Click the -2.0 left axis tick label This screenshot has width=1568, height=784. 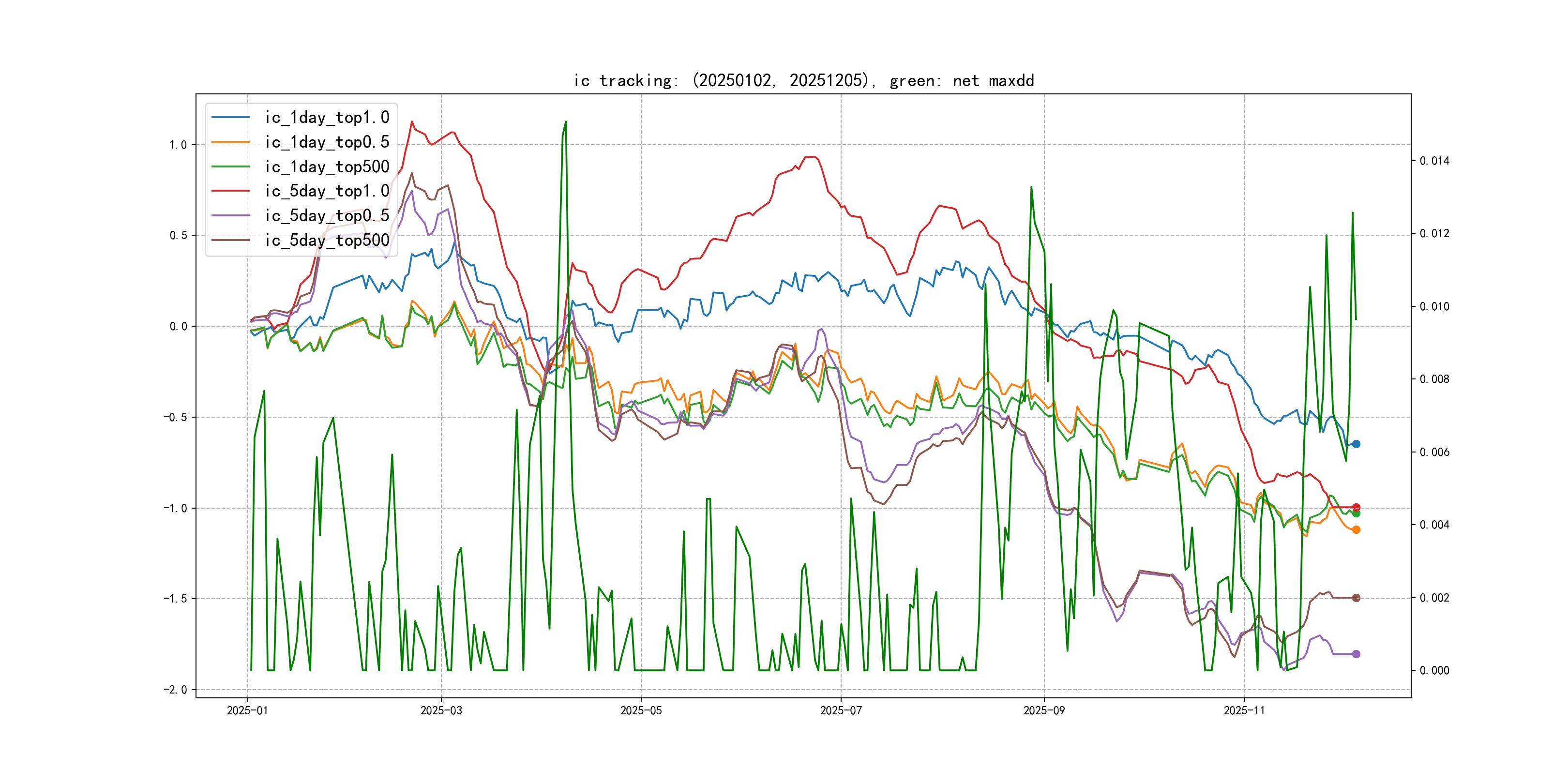pyautogui.click(x=175, y=689)
